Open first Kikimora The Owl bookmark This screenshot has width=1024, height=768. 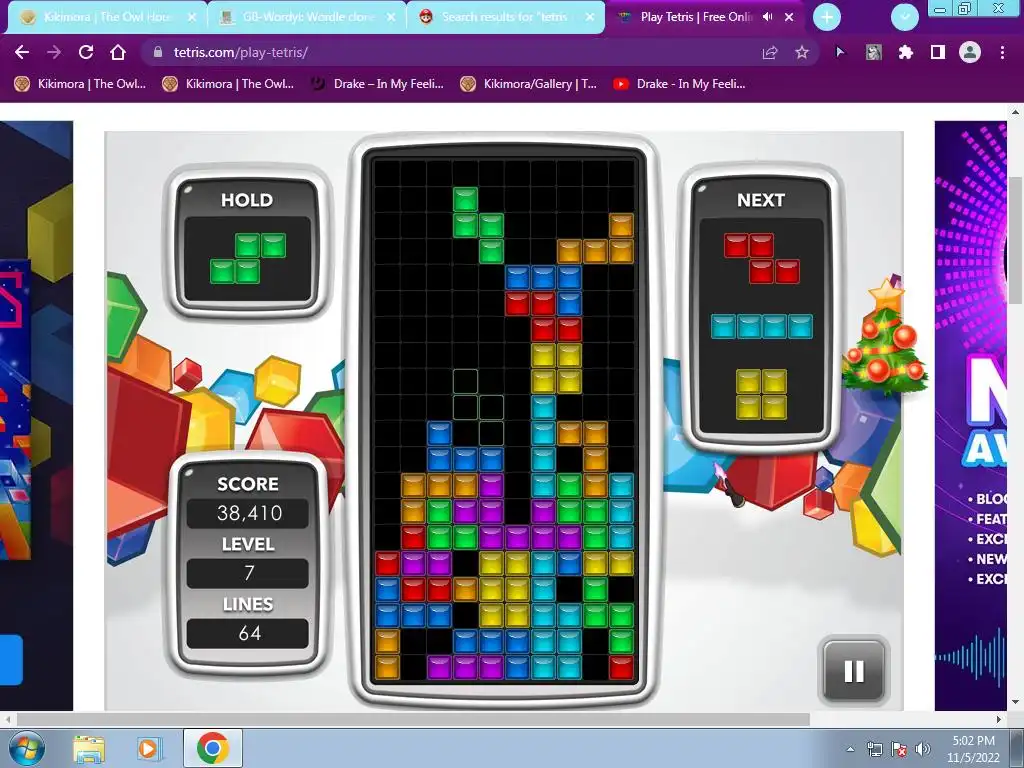[80, 84]
